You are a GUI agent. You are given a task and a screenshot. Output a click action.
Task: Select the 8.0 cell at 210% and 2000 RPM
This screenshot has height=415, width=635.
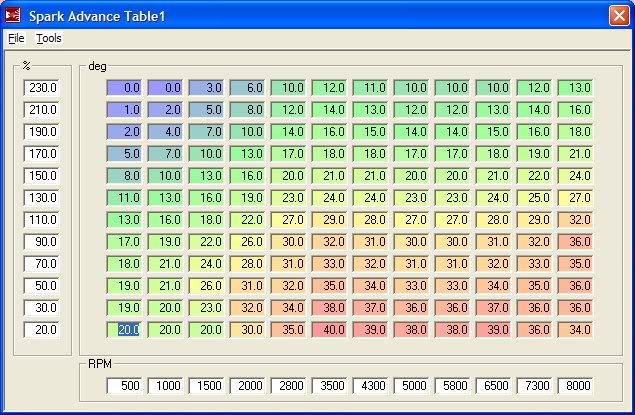247,110
